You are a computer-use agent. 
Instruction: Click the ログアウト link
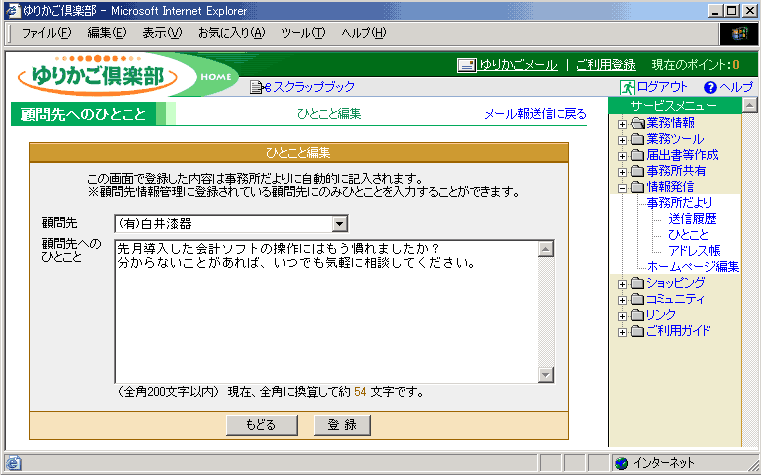662,87
